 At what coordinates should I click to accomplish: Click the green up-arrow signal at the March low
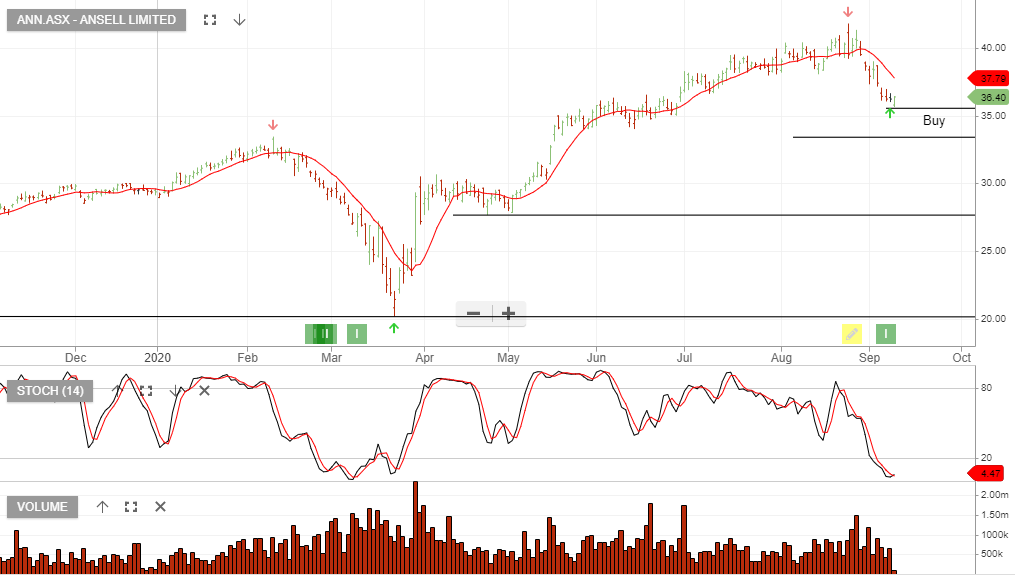tap(394, 328)
